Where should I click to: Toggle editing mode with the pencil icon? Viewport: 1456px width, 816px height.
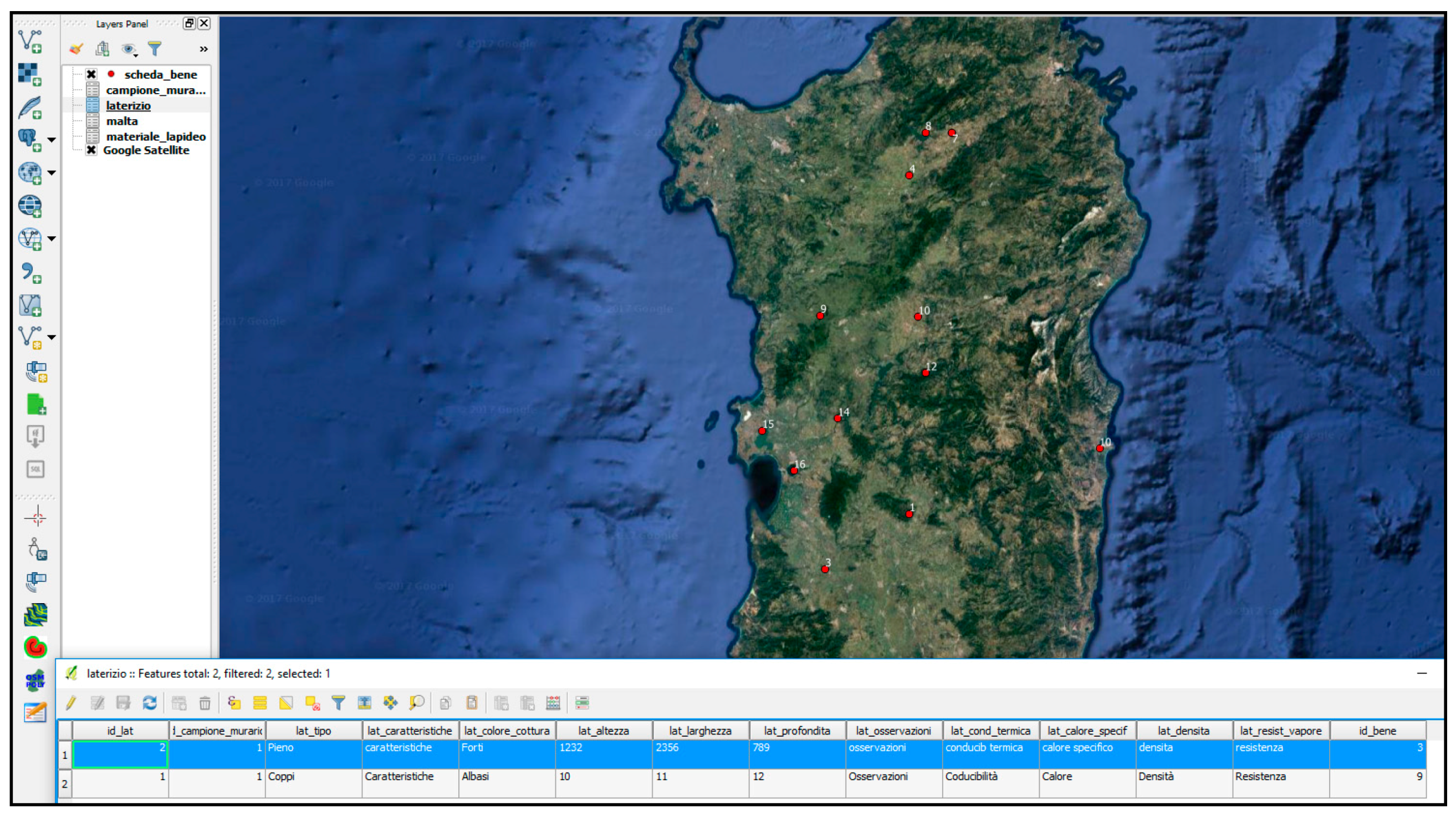[70, 703]
